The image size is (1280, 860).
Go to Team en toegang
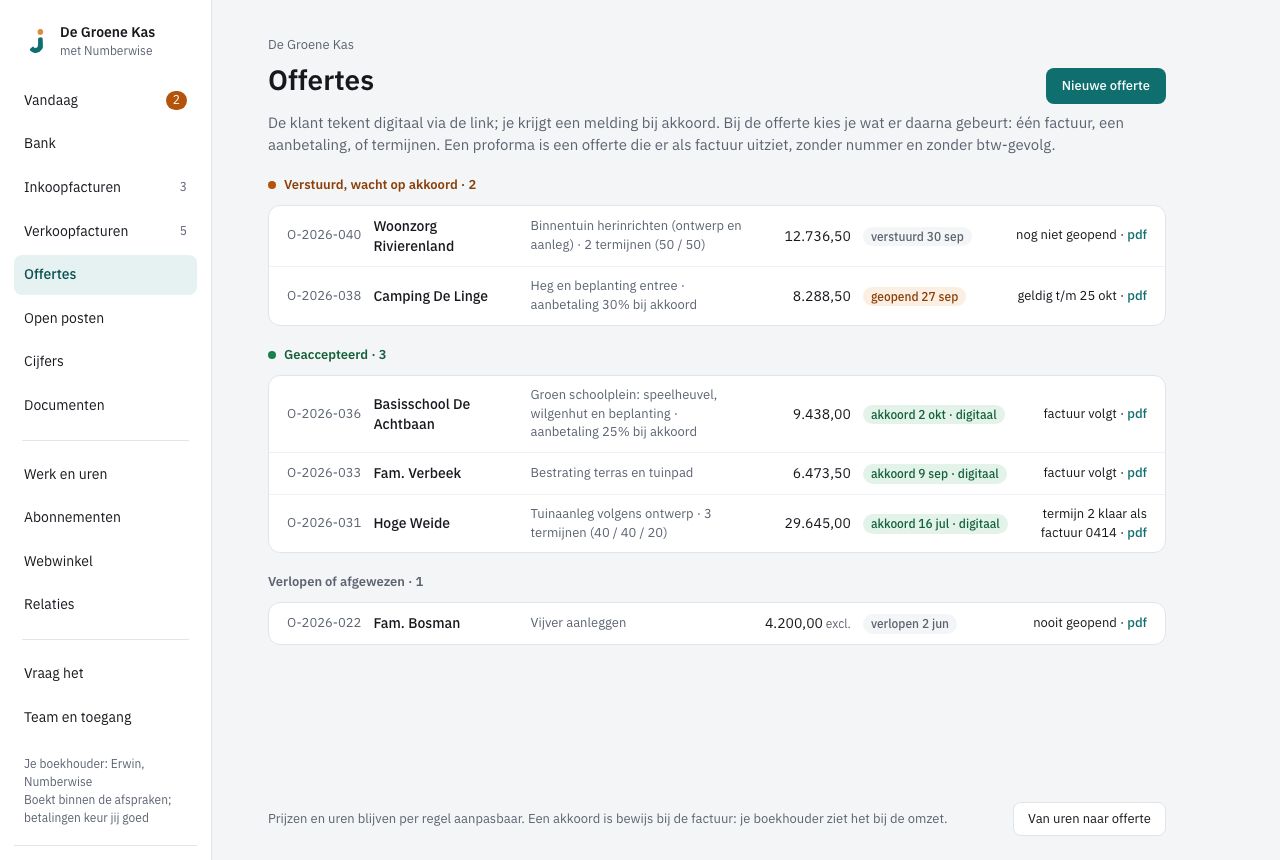(x=105, y=717)
